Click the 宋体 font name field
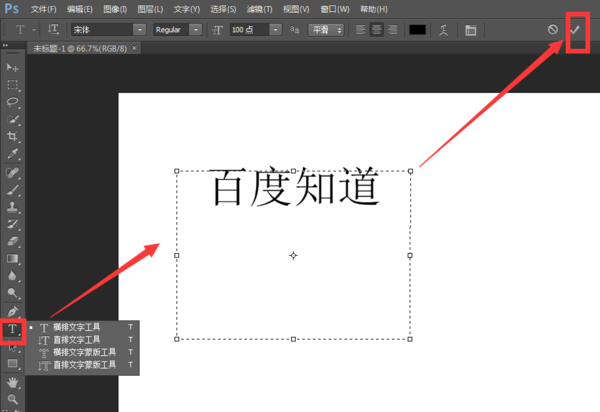600x412 pixels. [x=102, y=30]
